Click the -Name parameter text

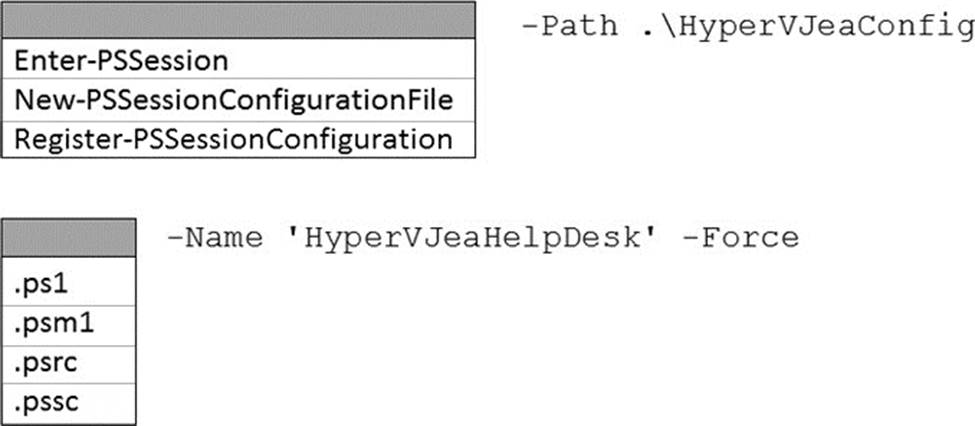coord(213,238)
